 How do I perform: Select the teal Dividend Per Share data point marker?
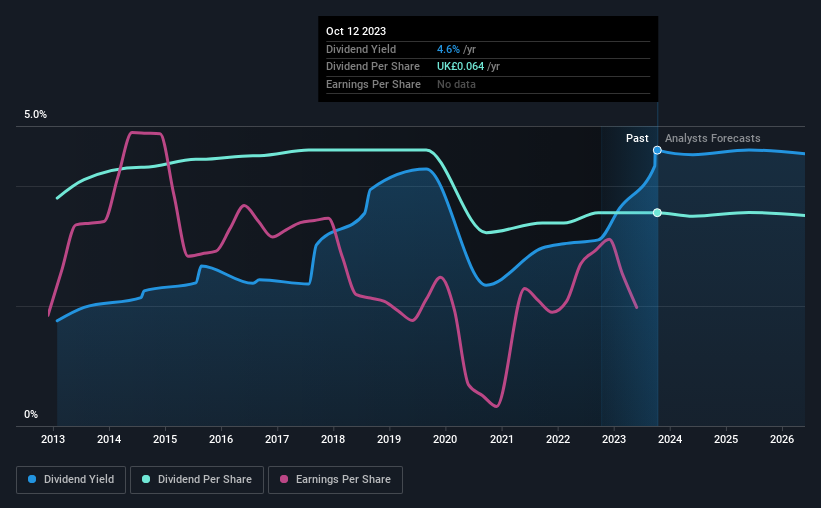657,213
